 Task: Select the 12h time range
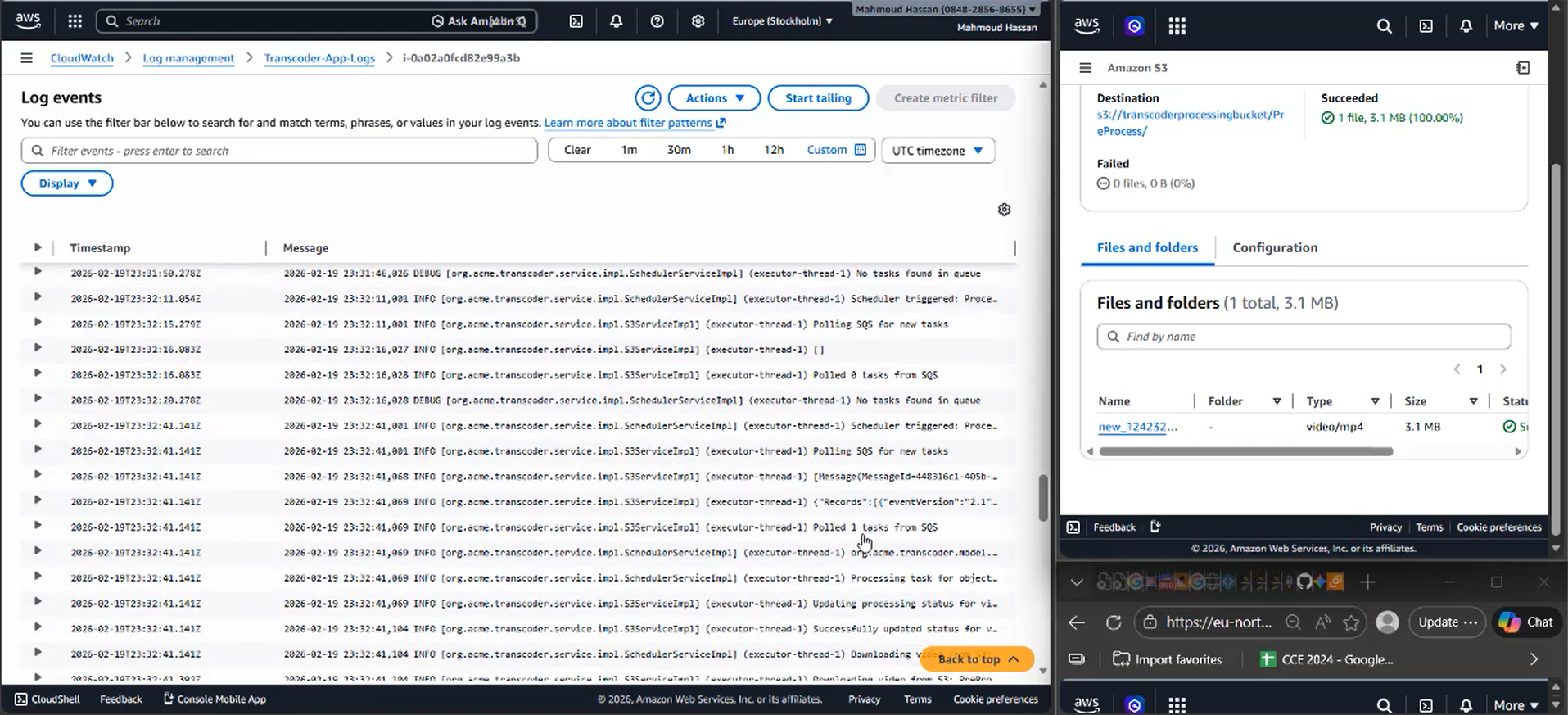coord(774,150)
